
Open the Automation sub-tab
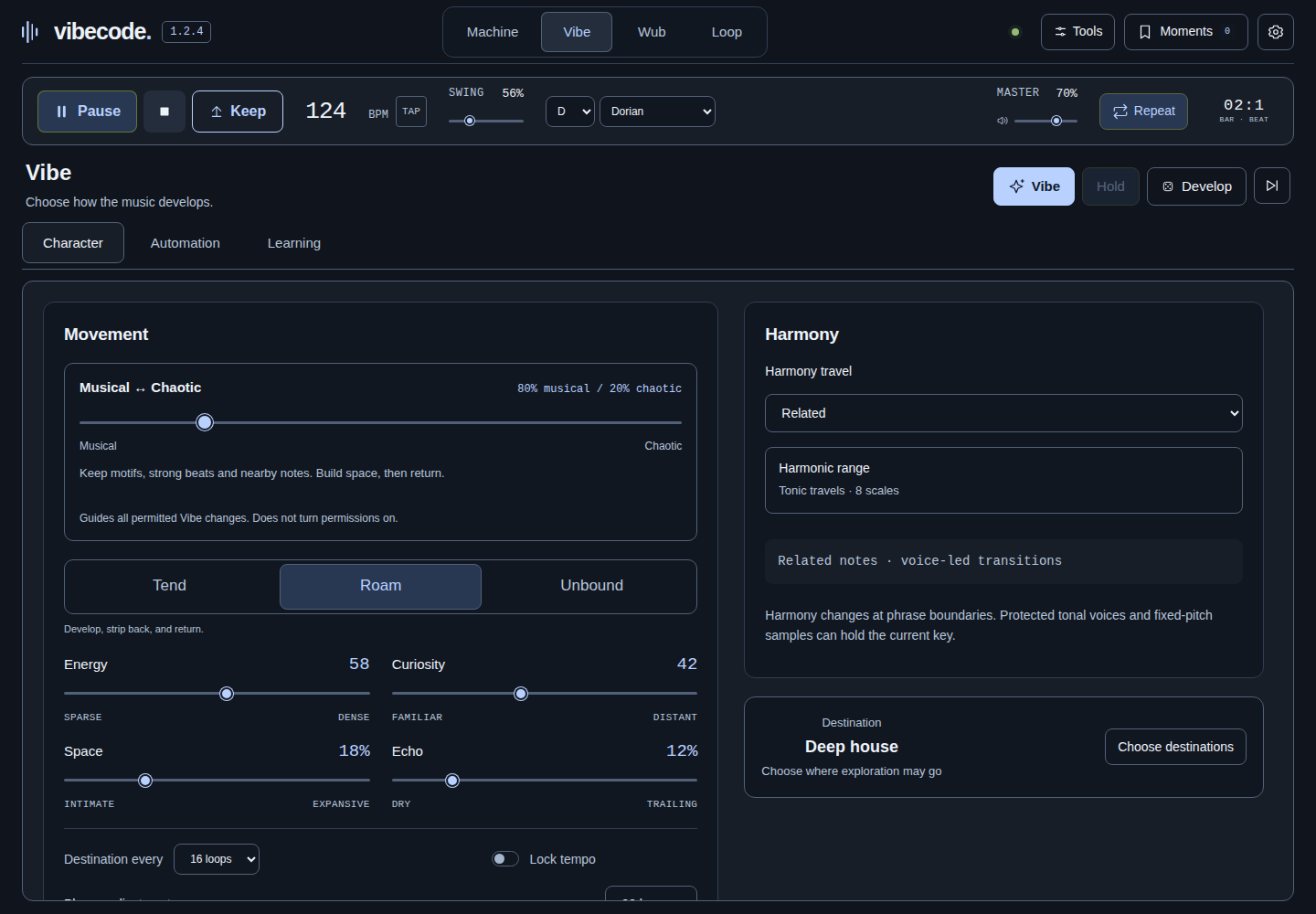(x=186, y=243)
